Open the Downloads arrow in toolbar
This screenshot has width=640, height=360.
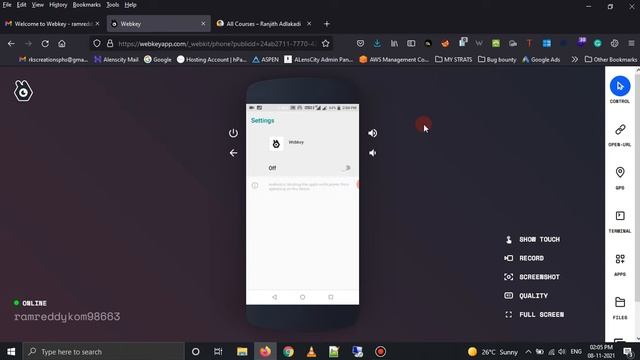377,43
